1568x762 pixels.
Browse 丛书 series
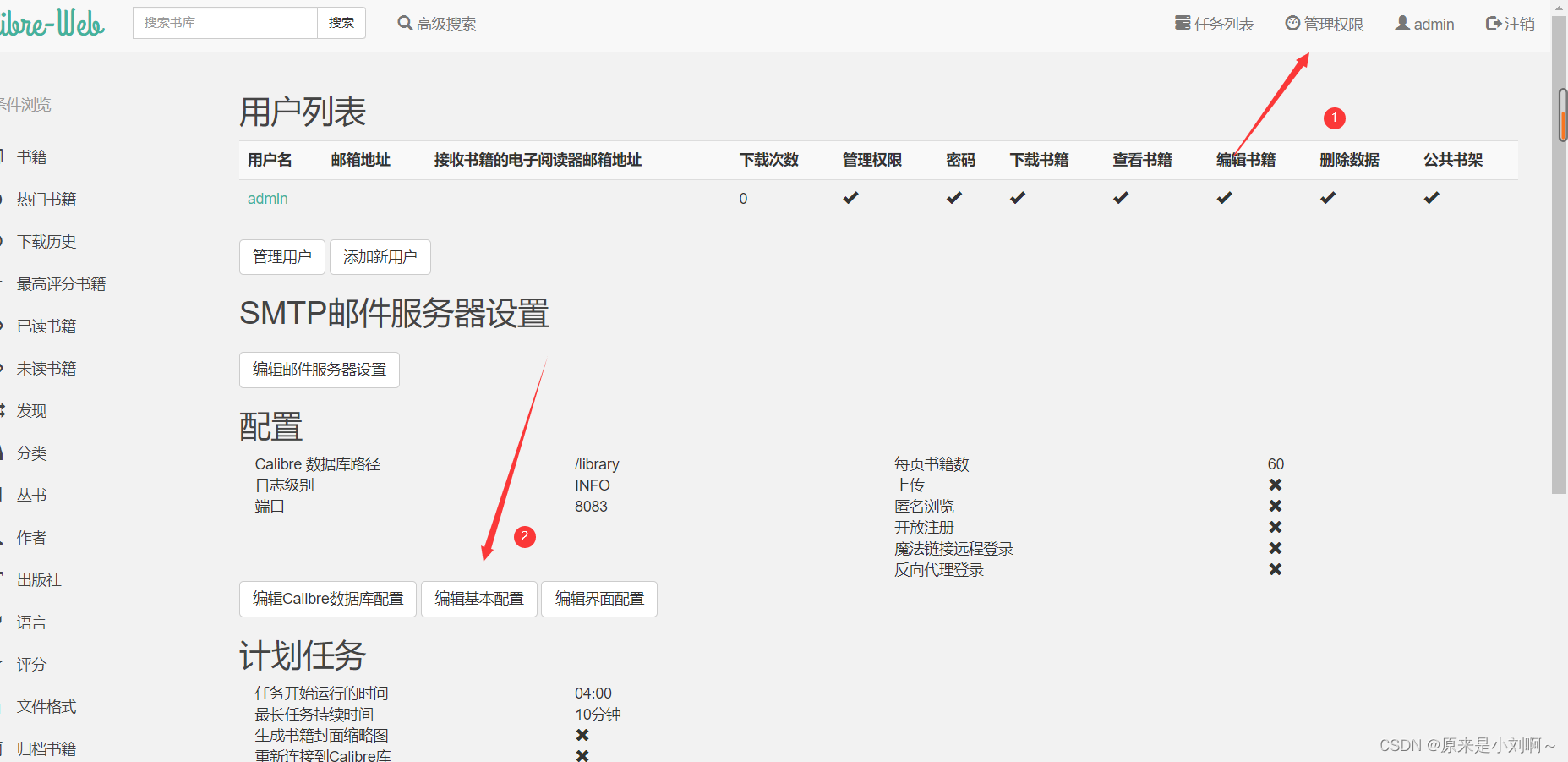pyautogui.click(x=31, y=496)
